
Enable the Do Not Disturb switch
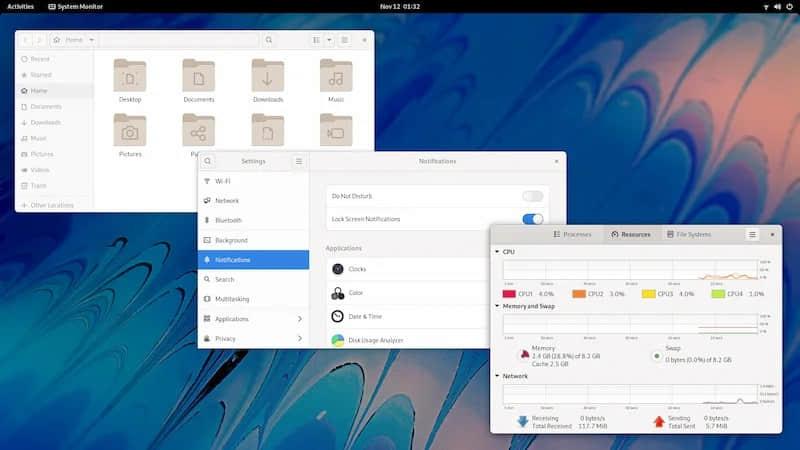pos(533,196)
